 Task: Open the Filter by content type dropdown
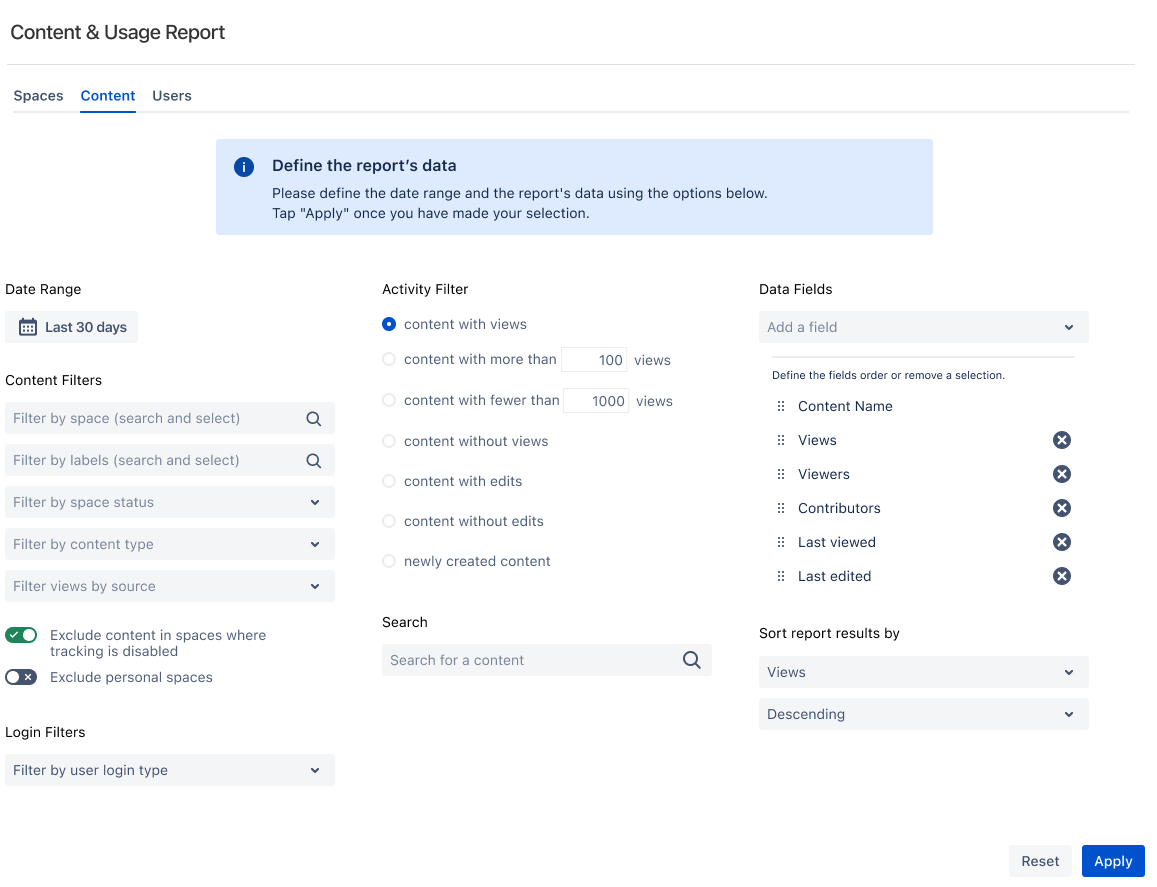click(x=170, y=544)
